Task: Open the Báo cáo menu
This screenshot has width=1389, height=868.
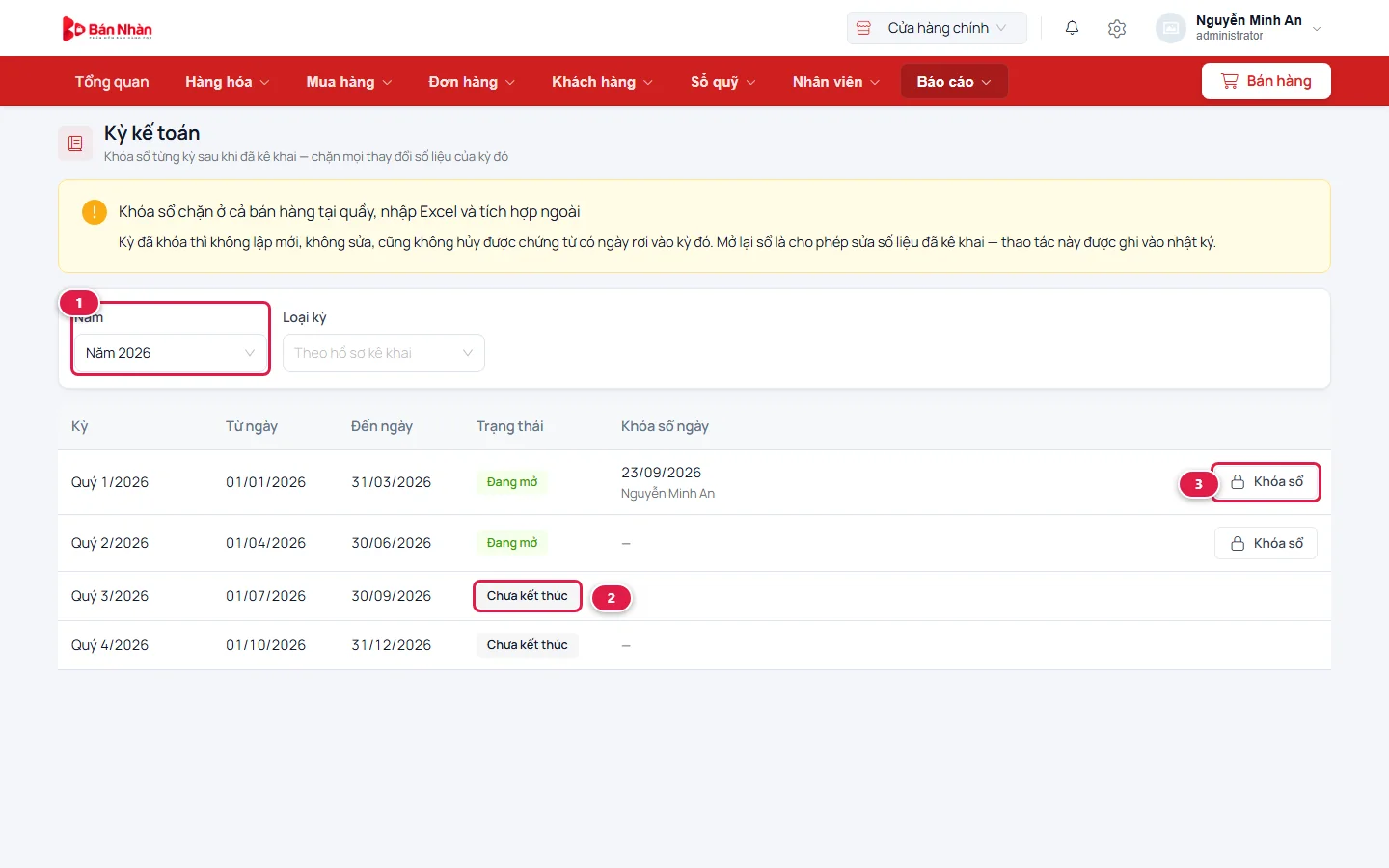Action: coord(954,82)
